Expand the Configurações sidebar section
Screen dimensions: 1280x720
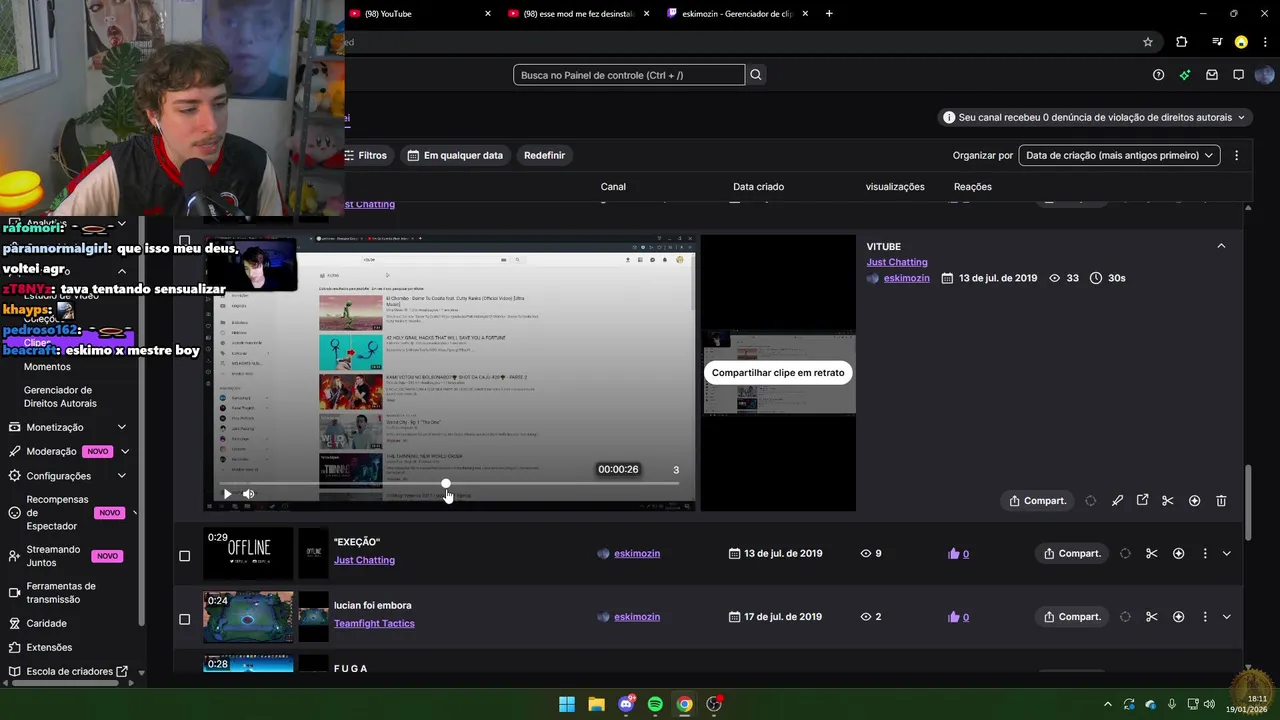tap(122, 476)
